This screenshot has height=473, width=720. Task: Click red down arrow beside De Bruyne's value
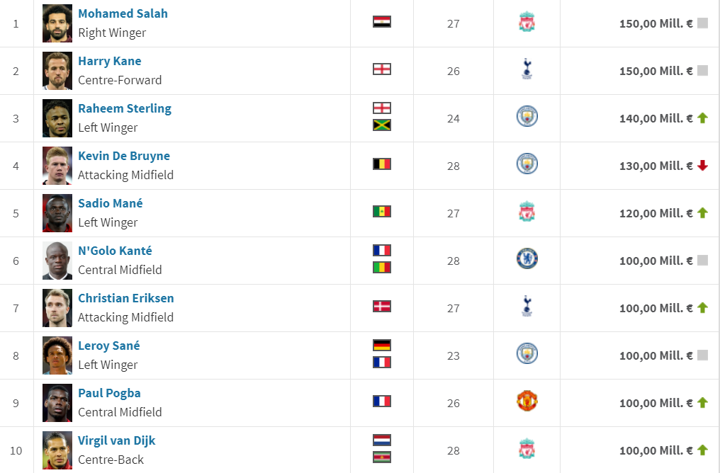pos(703,165)
